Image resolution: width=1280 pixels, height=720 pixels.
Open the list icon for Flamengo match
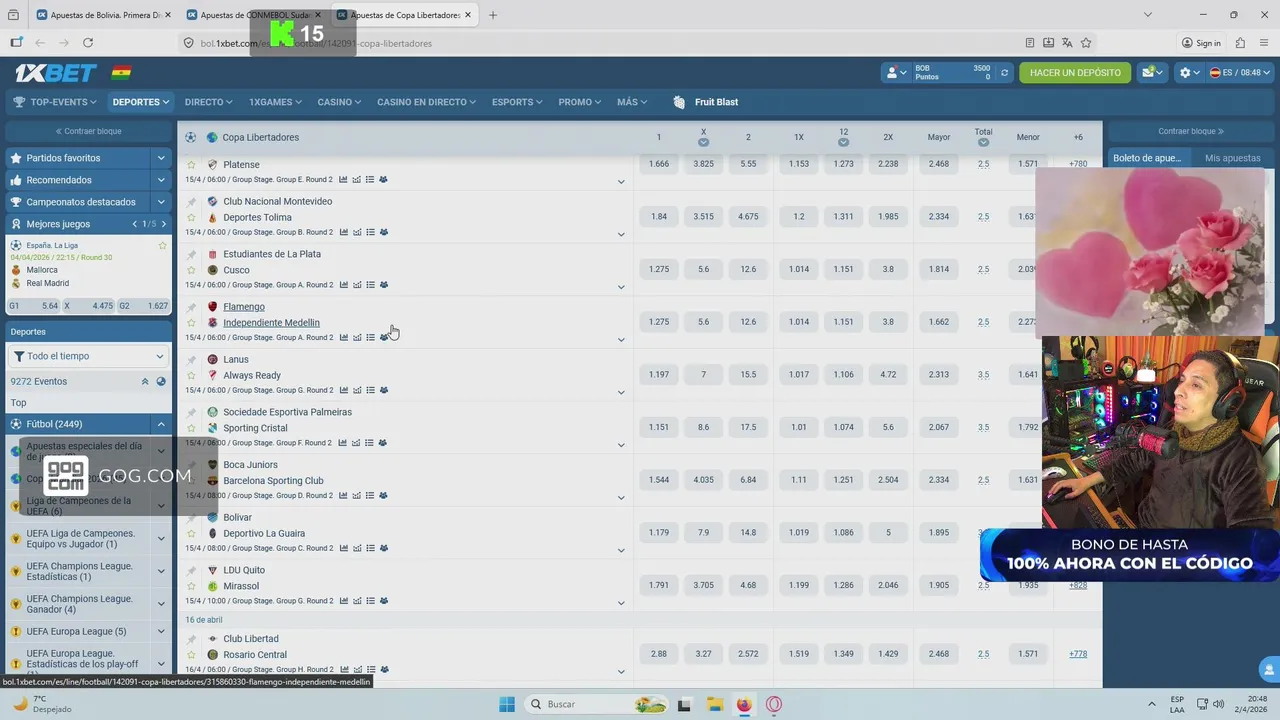[370, 338]
